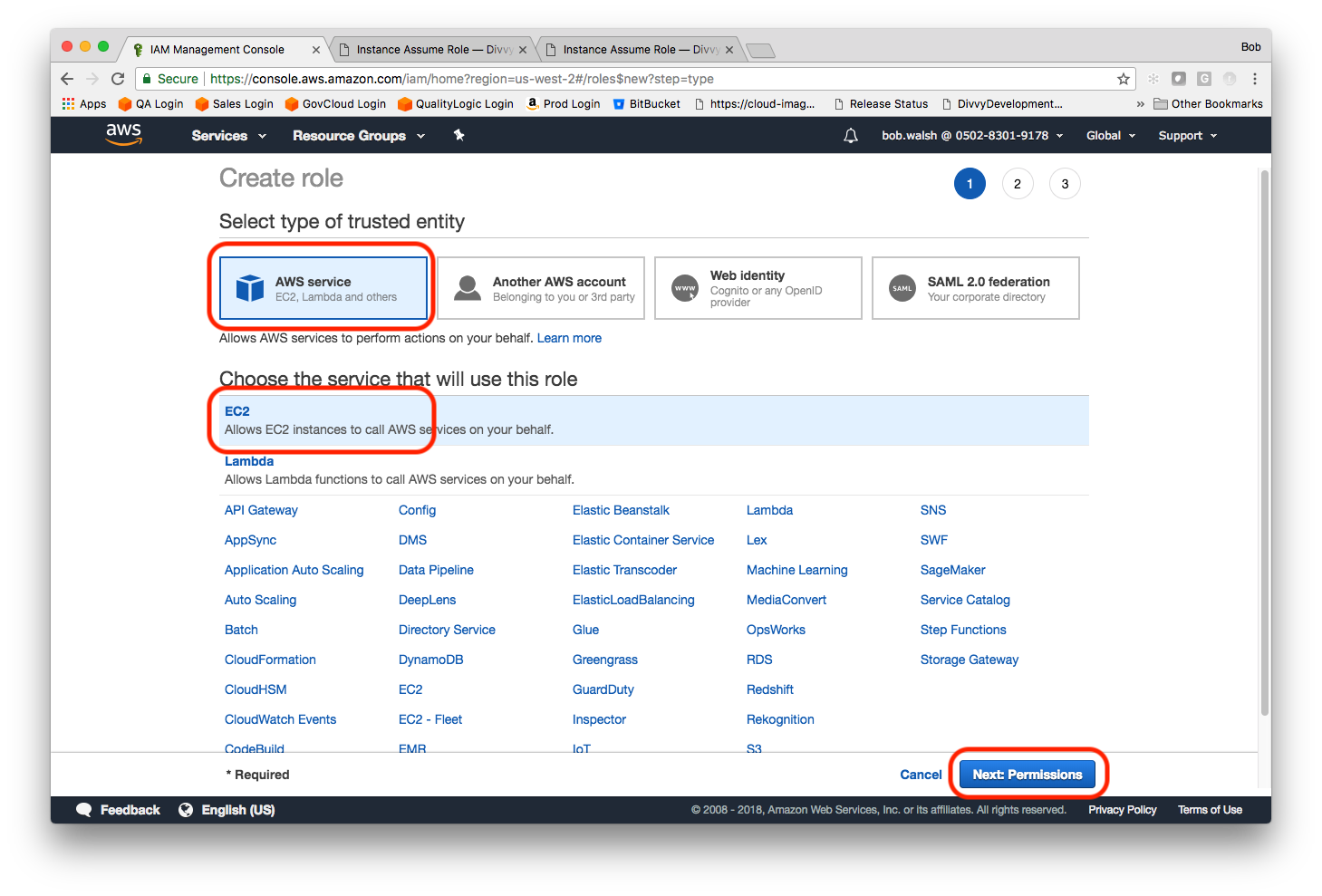
Task: Open the QA Login bookmark
Action: (151, 104)
